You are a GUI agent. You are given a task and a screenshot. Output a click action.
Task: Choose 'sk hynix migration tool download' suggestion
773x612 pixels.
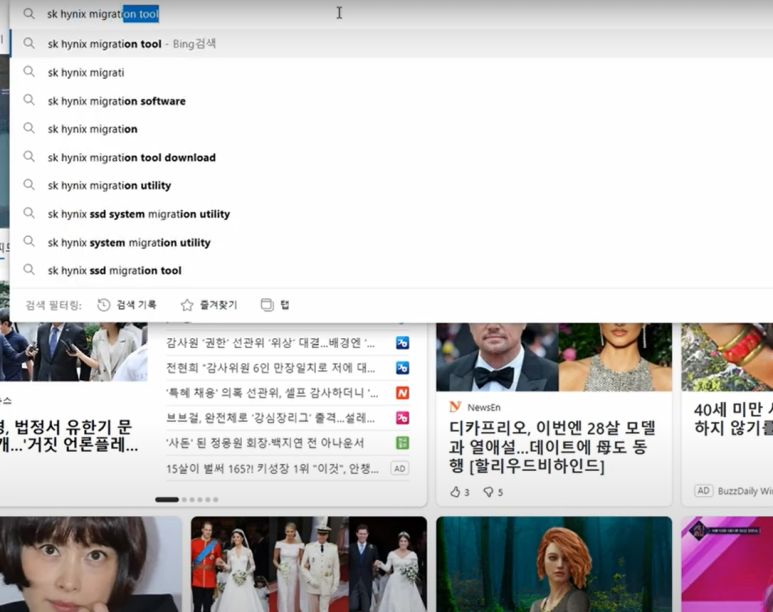(x=391, y=158)
